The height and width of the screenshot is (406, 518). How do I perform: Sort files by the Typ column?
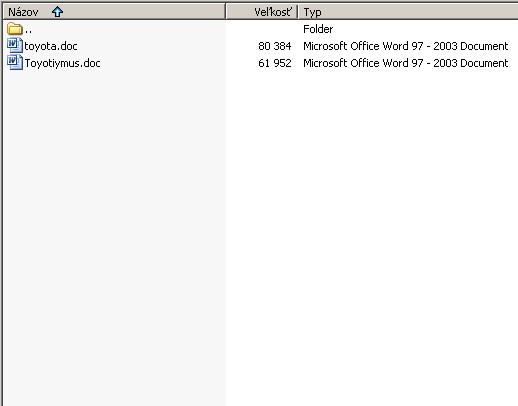[312, 13]
